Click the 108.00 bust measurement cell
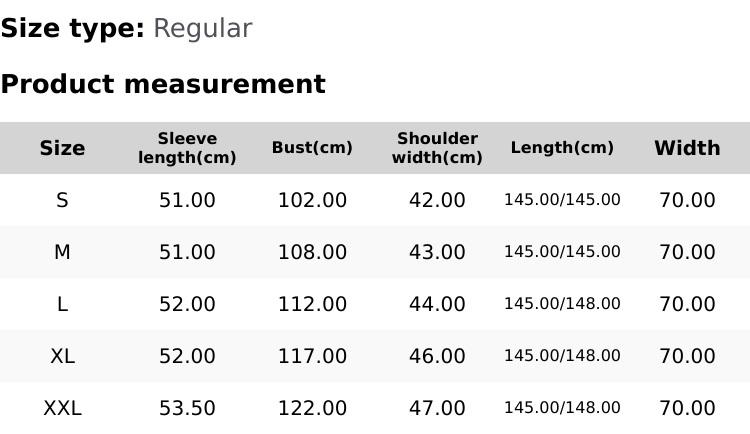The image size is (750, 434). coord(312,252)
